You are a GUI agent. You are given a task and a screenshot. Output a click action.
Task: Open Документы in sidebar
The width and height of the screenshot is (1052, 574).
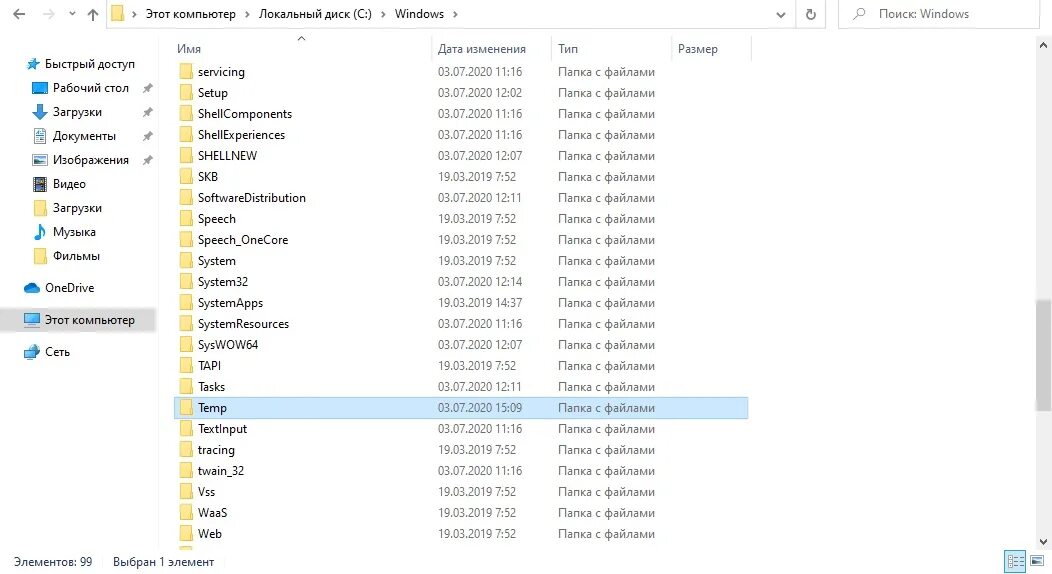[74, 136]
